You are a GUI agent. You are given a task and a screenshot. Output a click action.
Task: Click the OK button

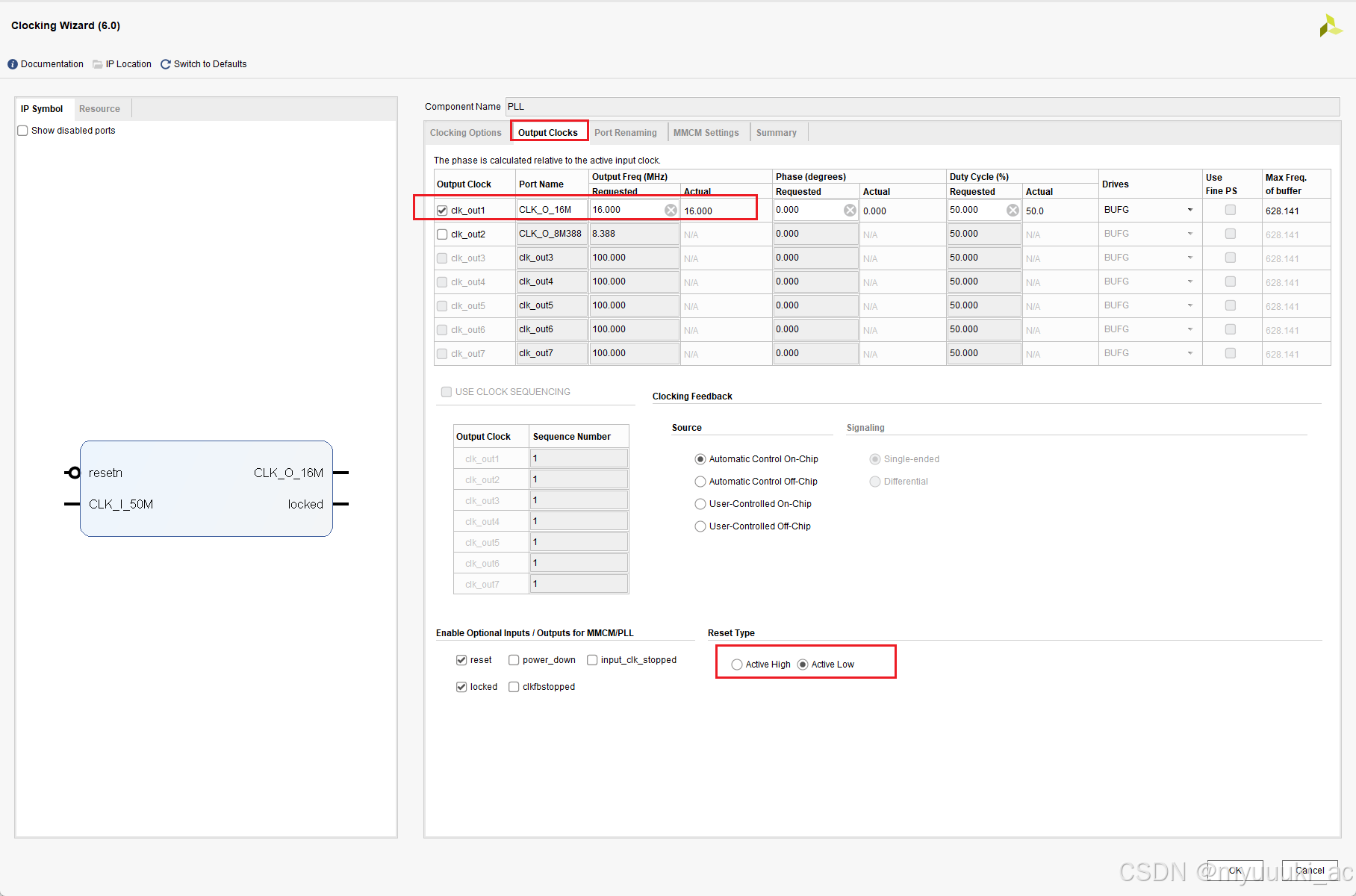(x=1235, y=871)
